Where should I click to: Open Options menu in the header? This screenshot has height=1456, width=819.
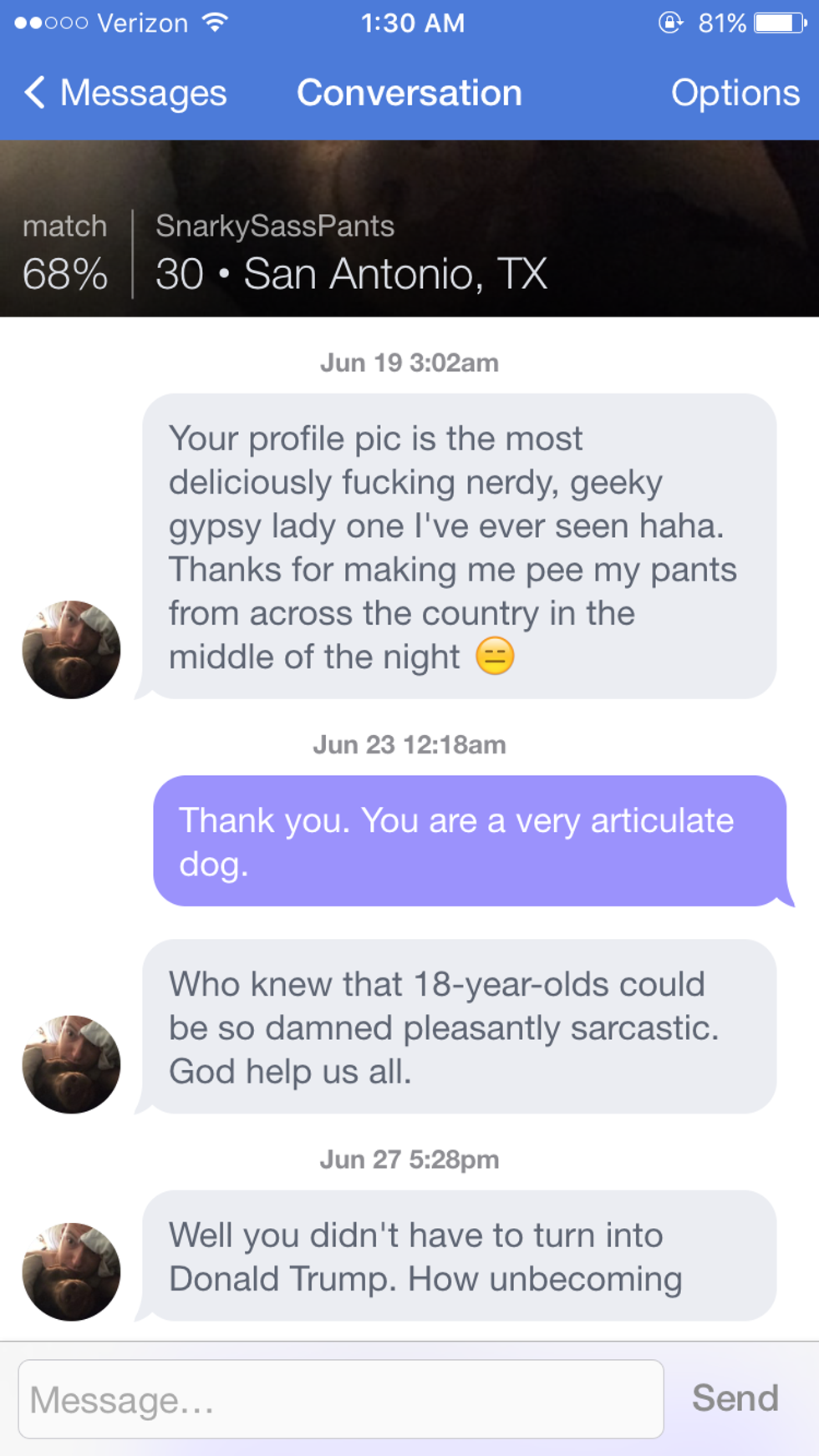click(x=735, y=93)
